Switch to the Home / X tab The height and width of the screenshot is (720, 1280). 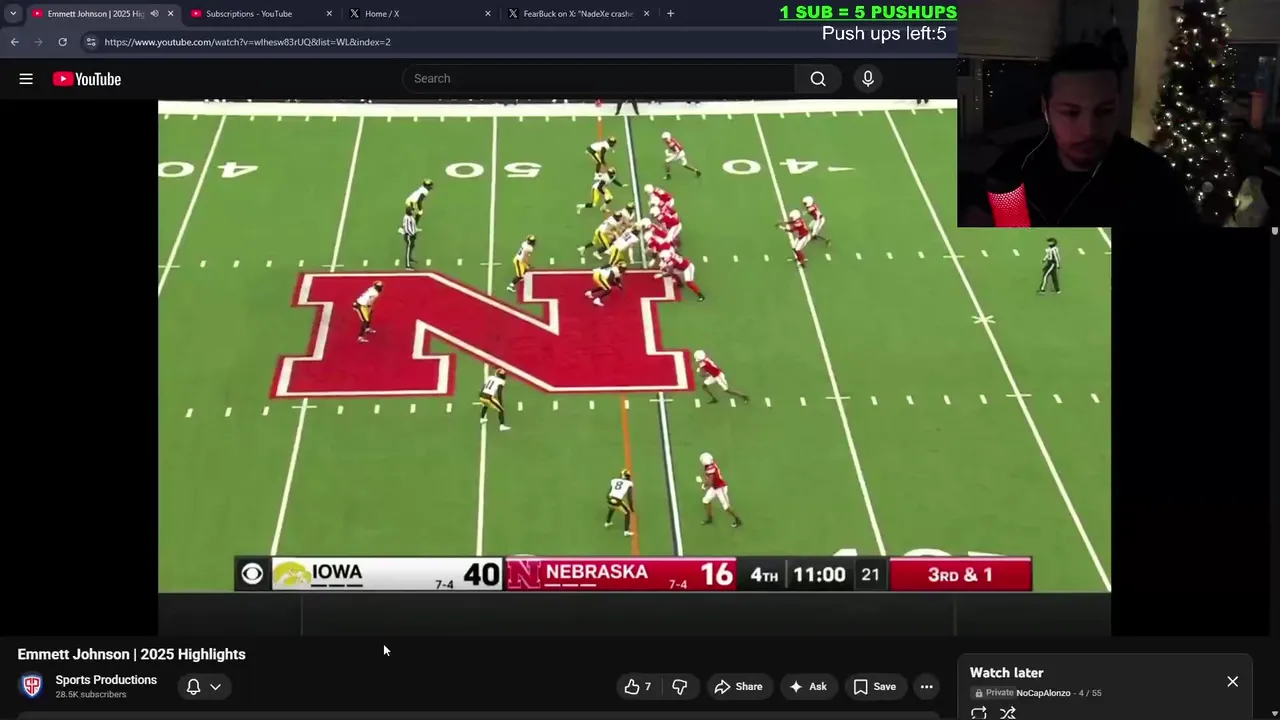[x=420, y=14]
